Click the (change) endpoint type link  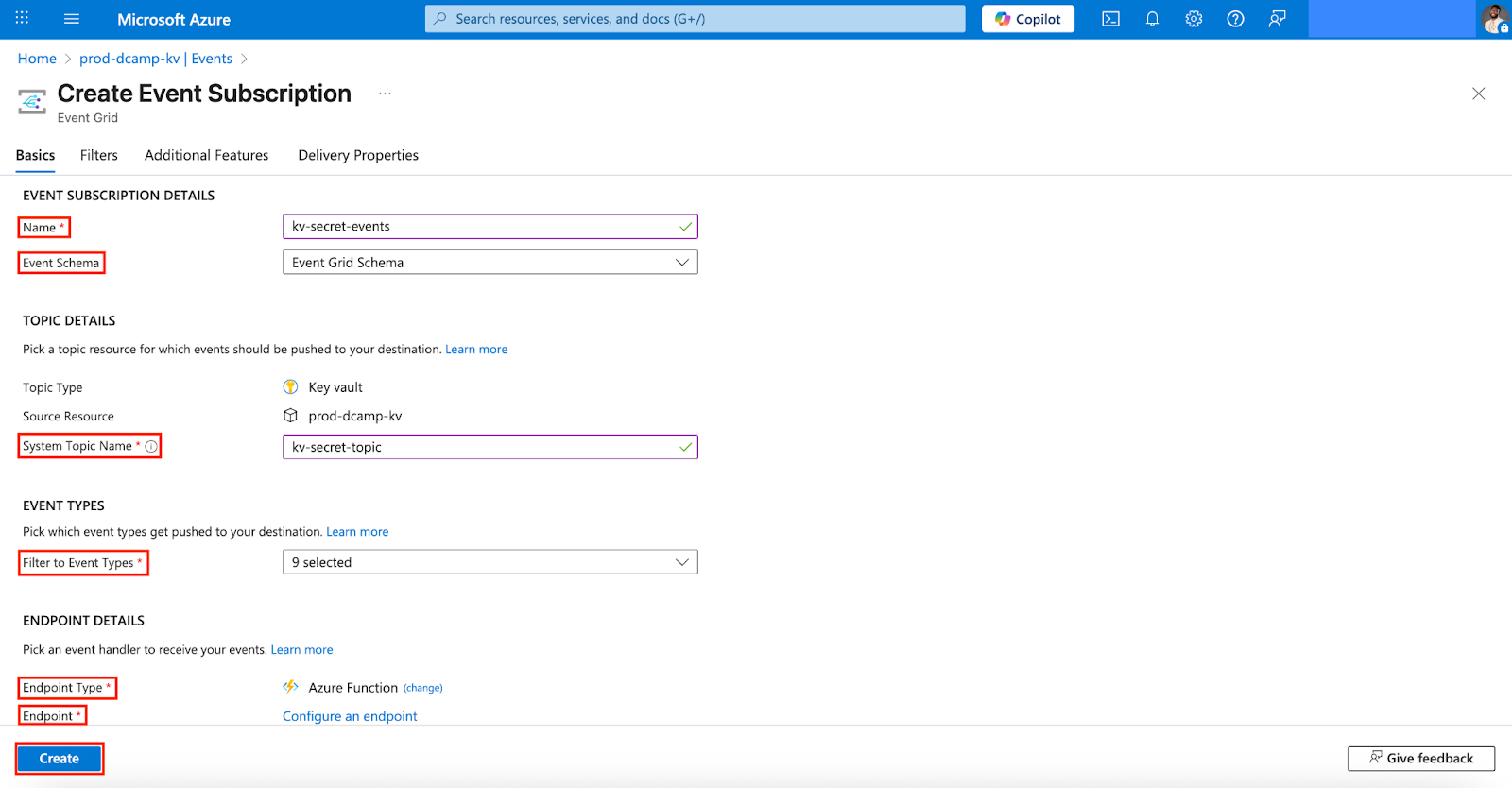[422, 688]
